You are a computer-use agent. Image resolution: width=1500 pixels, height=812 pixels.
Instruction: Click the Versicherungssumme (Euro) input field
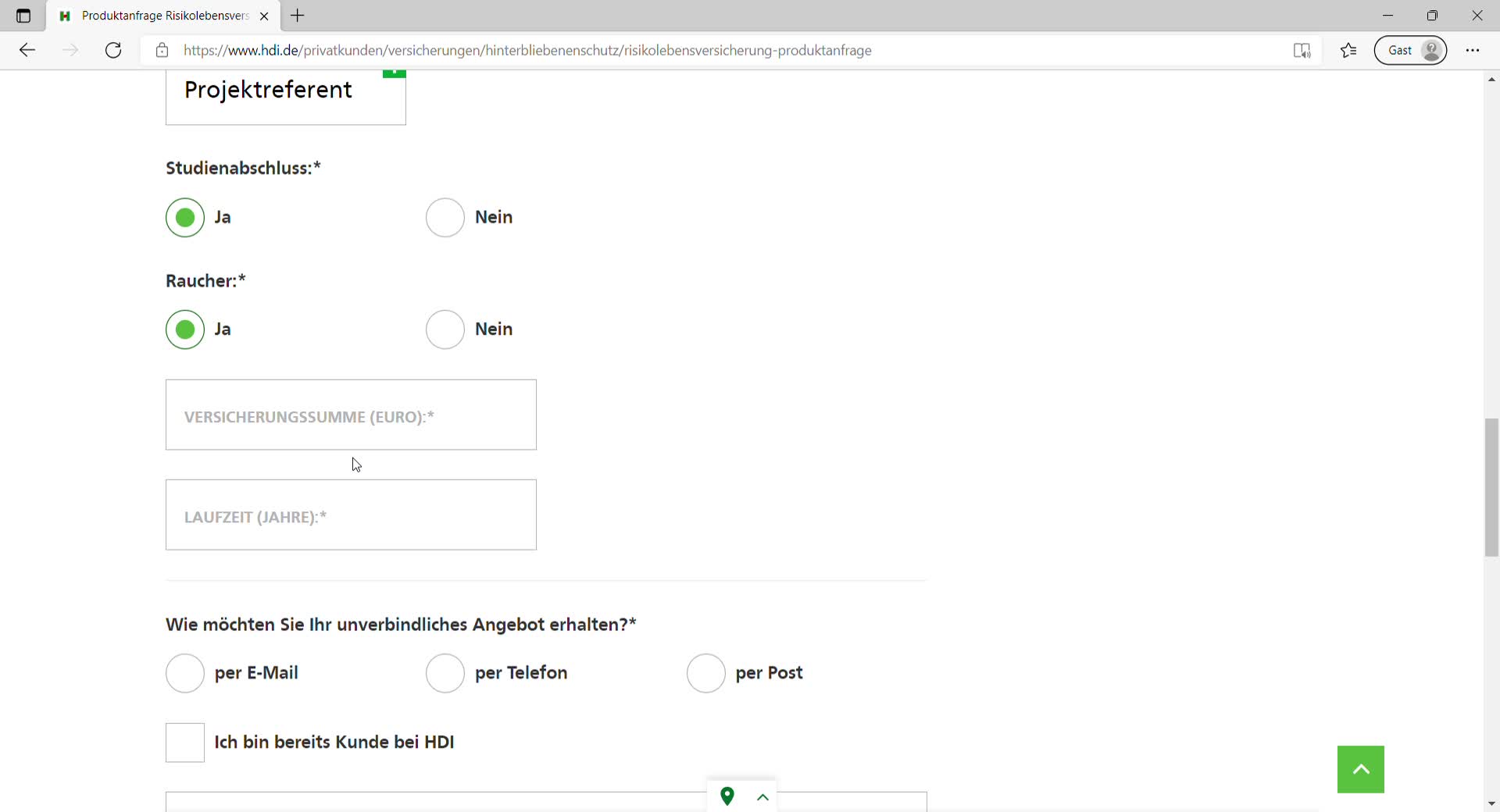[x=351, y=415]
